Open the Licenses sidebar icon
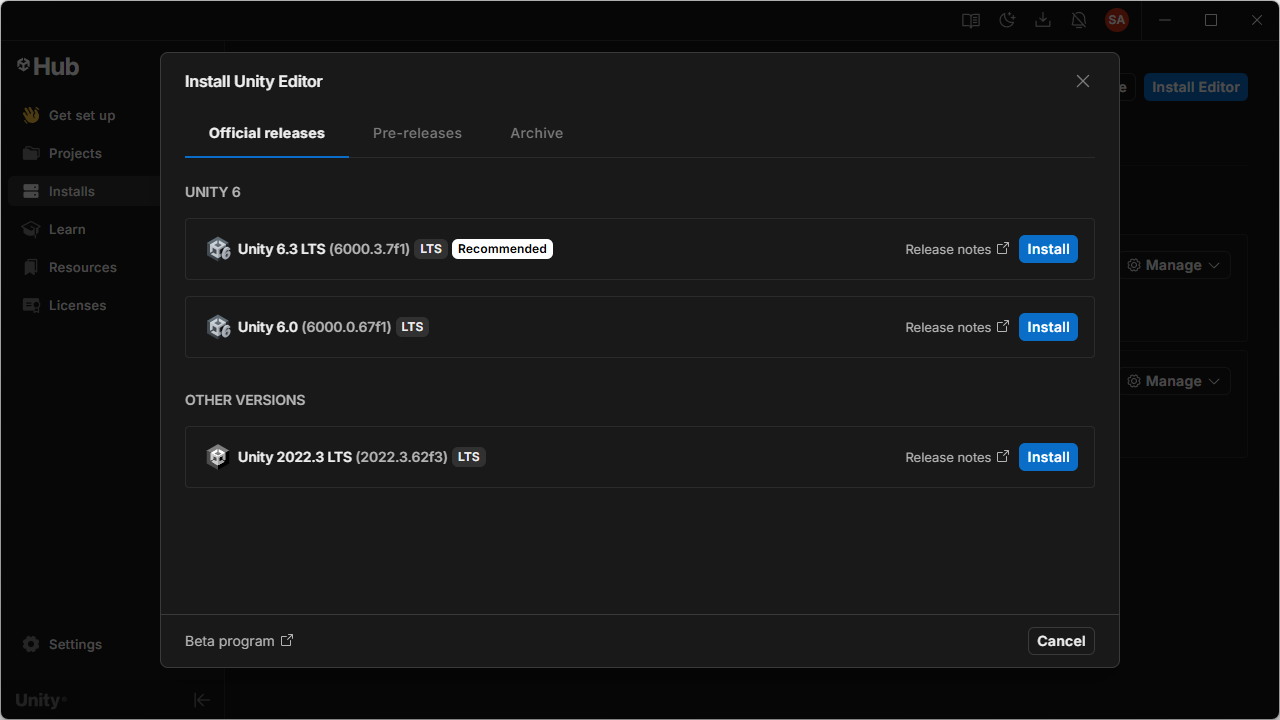 (x=31, y=305)
